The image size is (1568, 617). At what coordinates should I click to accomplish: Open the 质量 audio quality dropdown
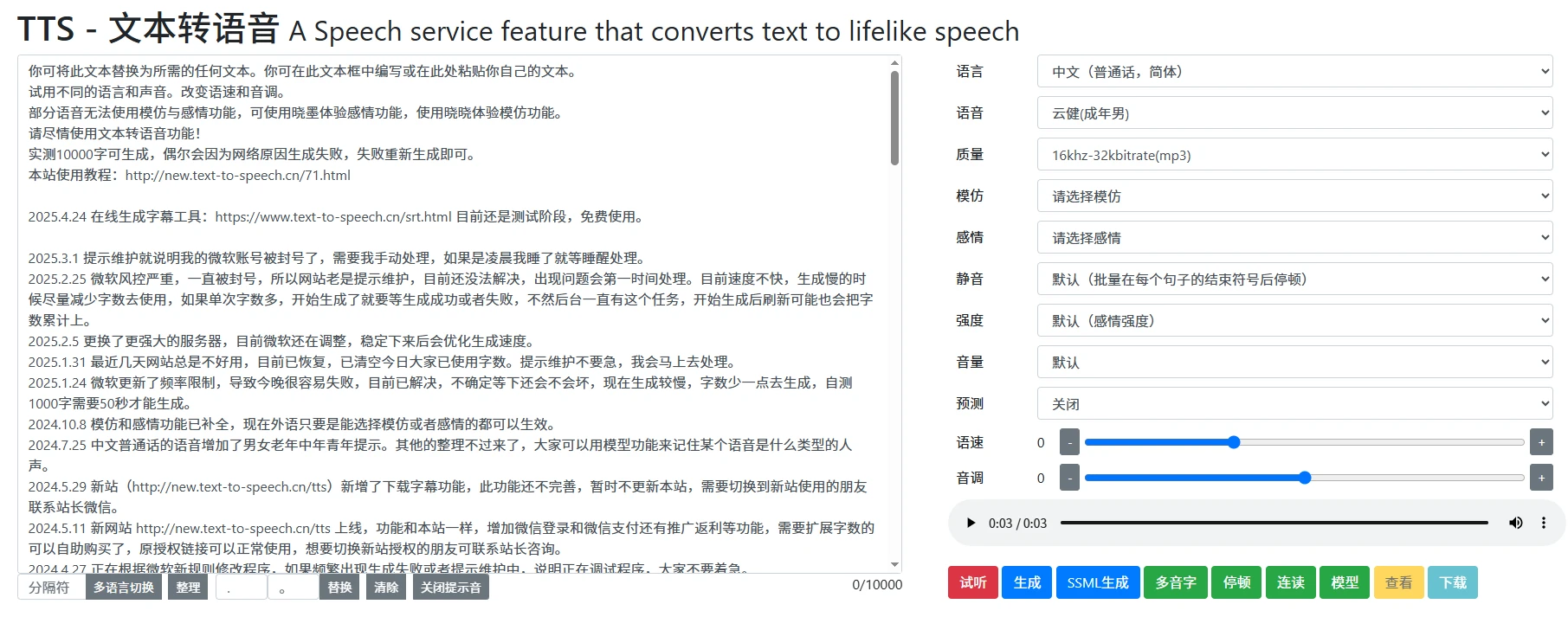pos(1294,155)
